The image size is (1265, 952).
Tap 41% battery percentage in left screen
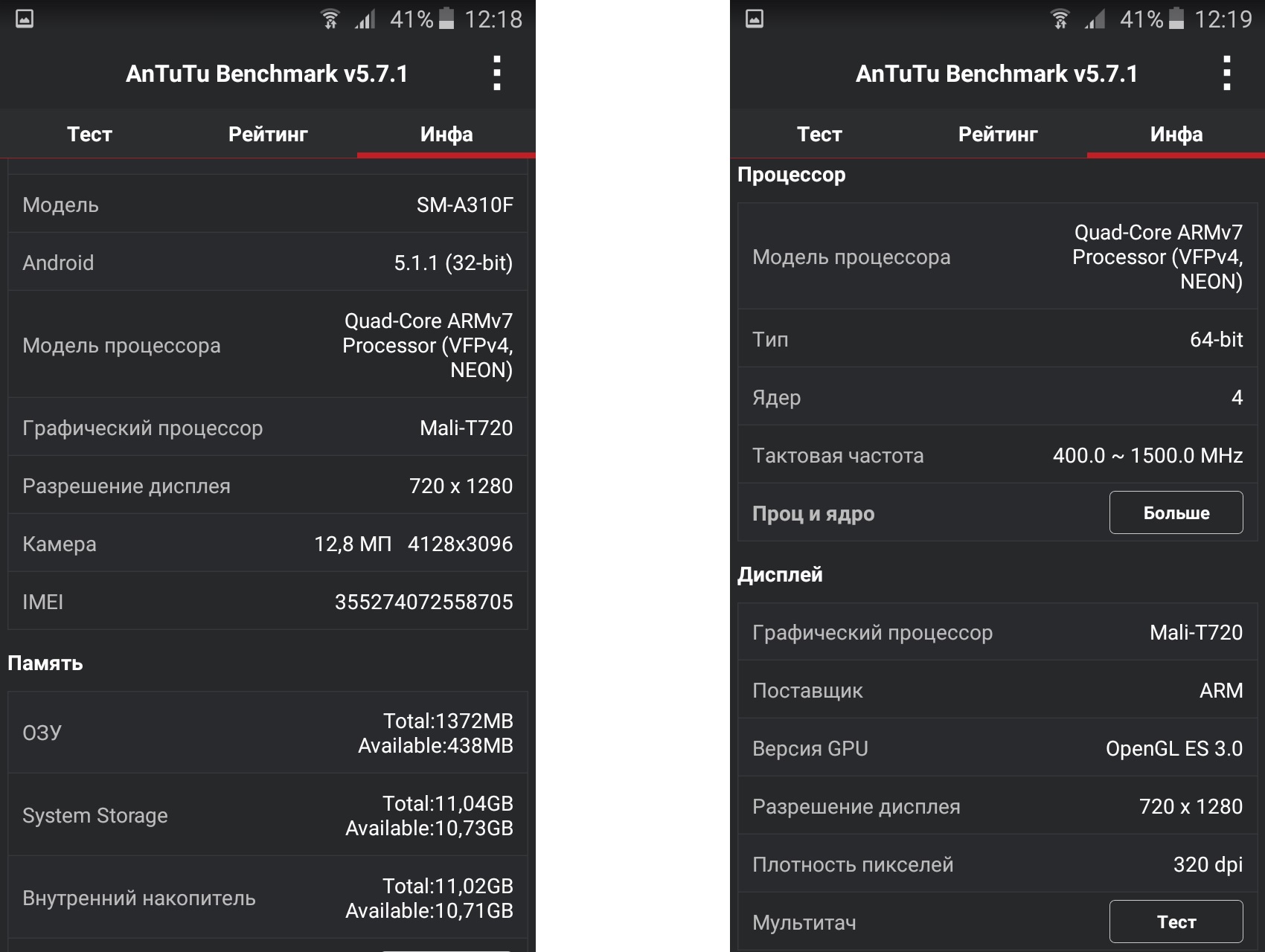point(411,19)
